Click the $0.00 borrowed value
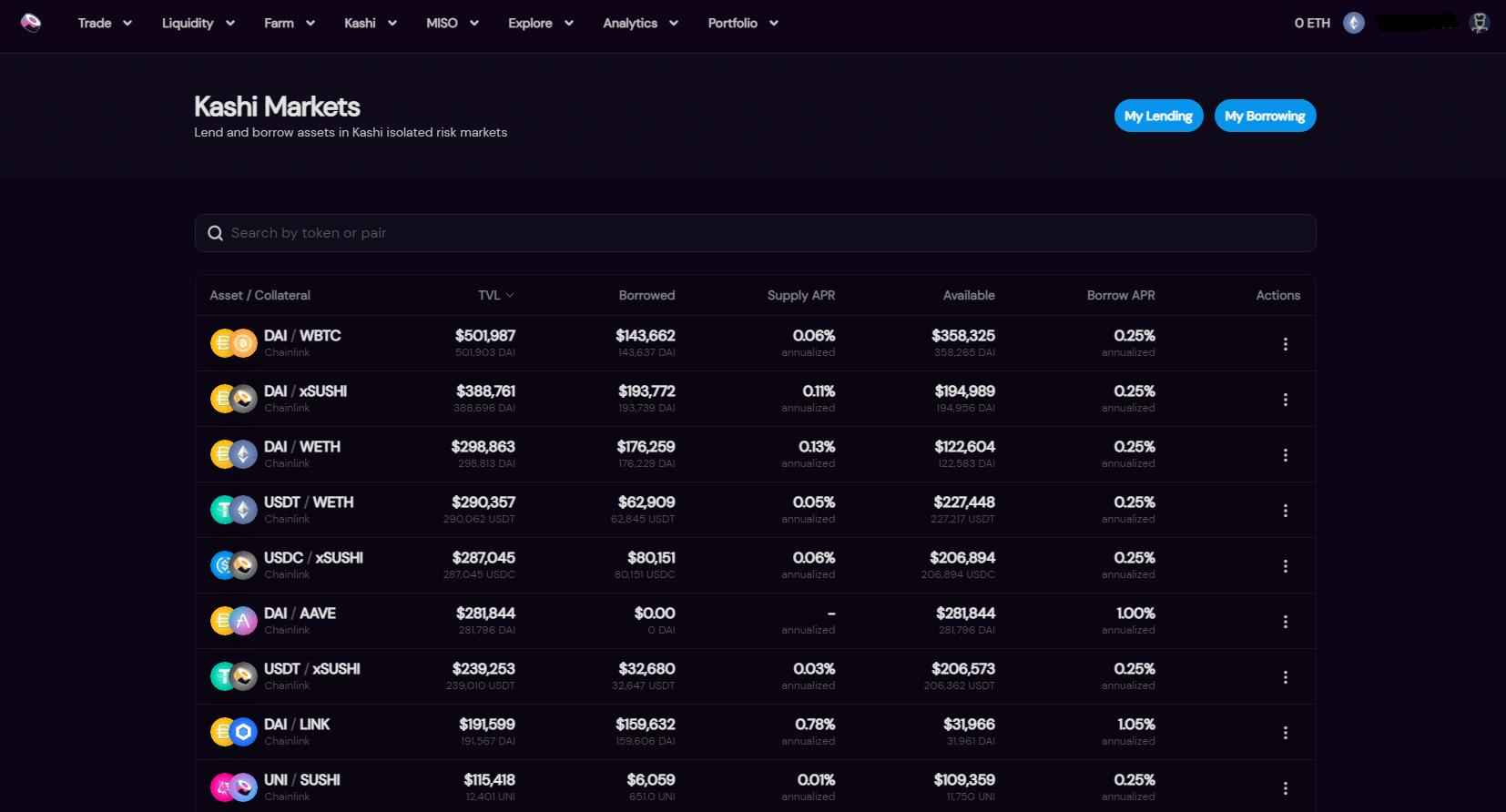Image resolution: width=1506 pixels, height=812 pixels. point(655,614)
